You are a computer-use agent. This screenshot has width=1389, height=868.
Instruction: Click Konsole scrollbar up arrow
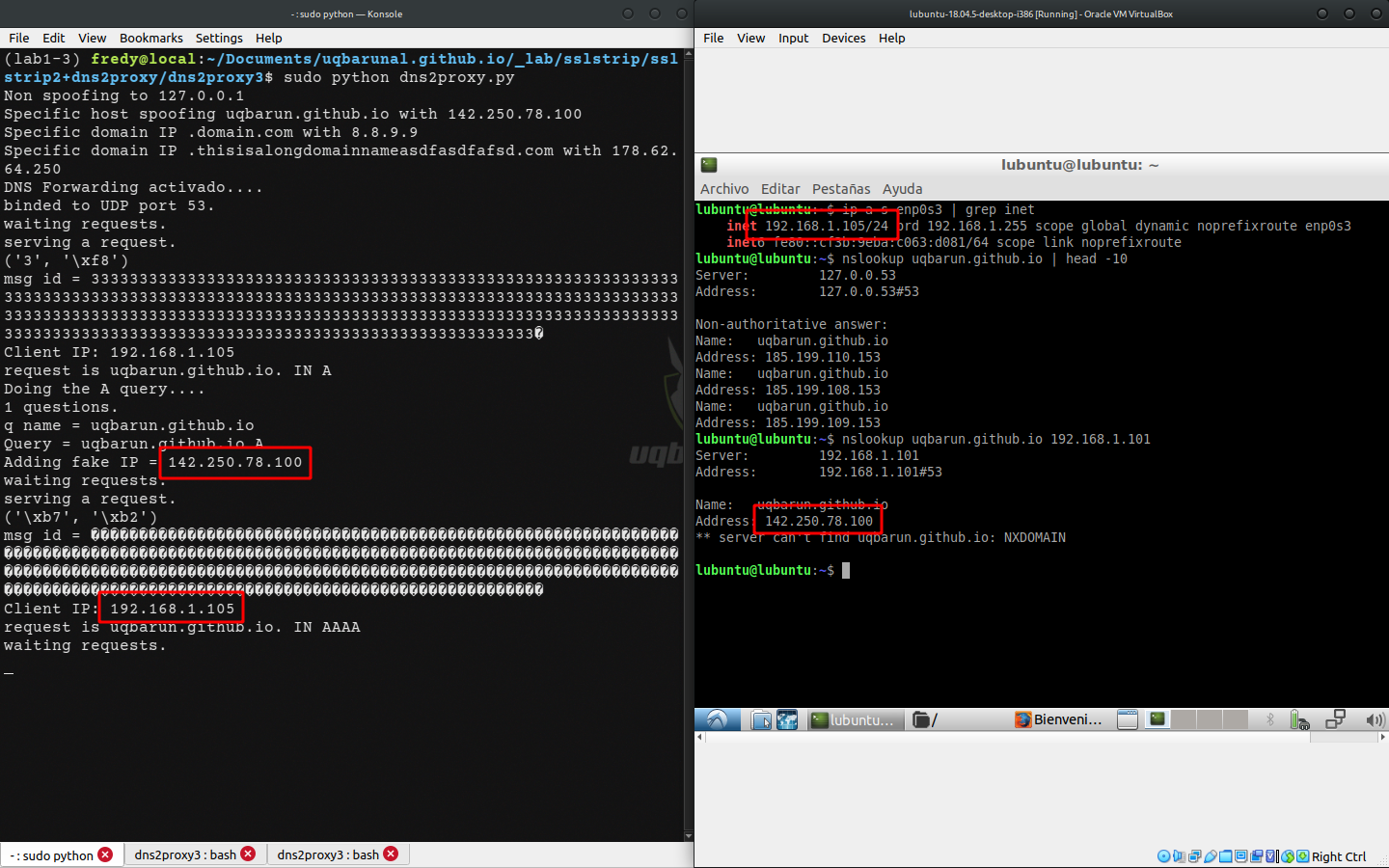click(688, 54)
